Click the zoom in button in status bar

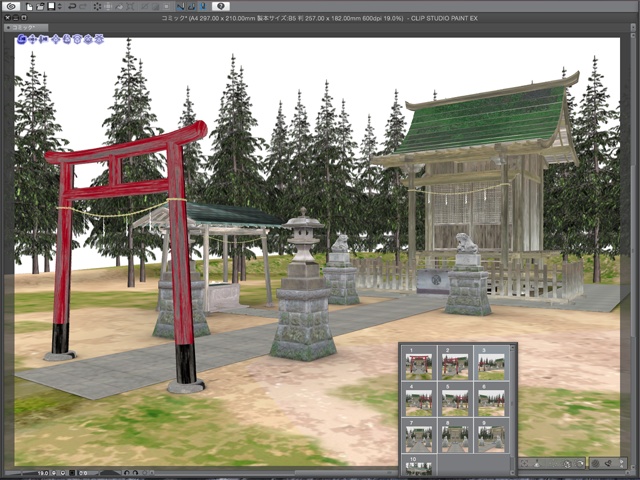63,473
